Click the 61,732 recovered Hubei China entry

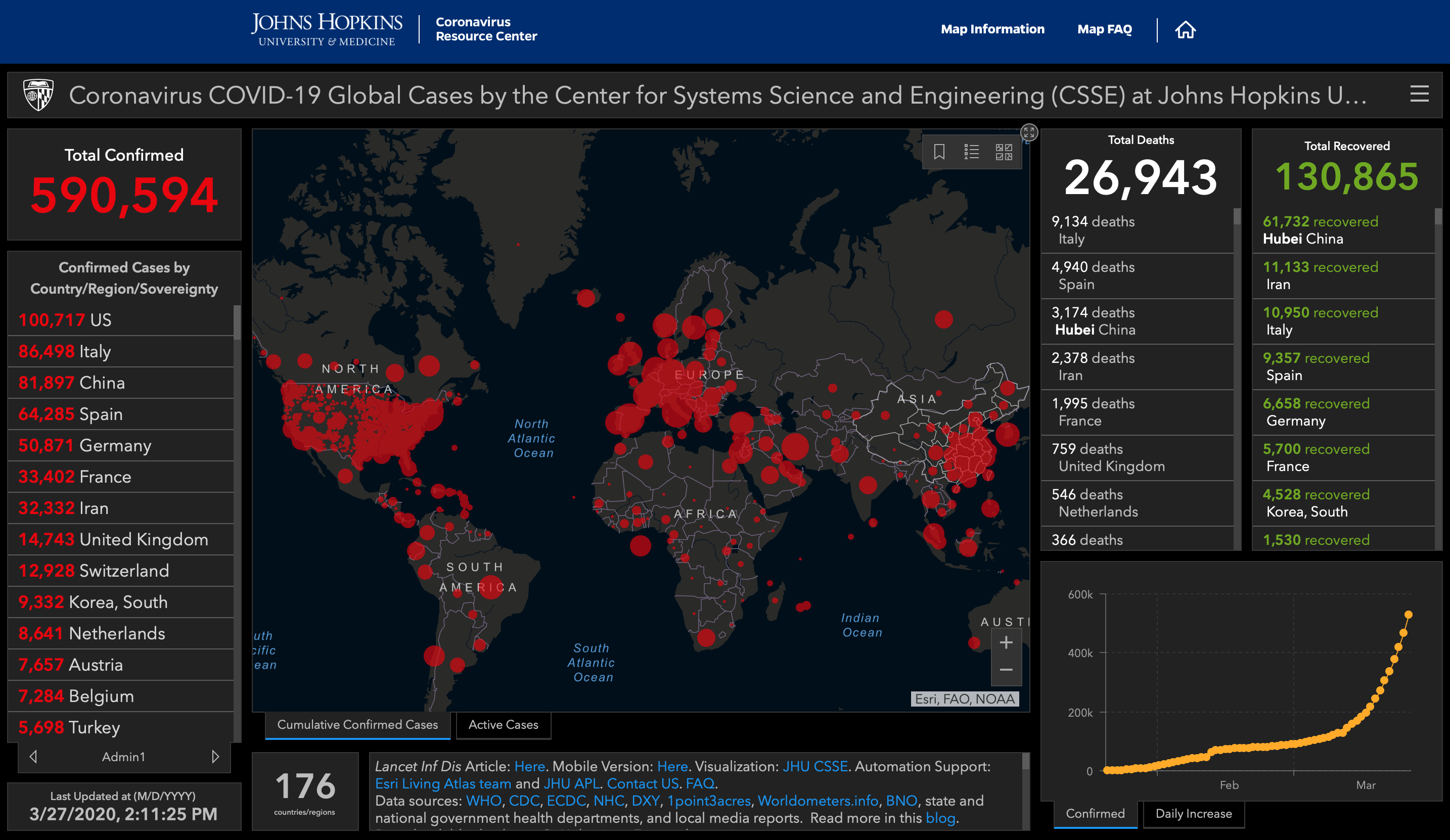click(x=1343, y=230)
